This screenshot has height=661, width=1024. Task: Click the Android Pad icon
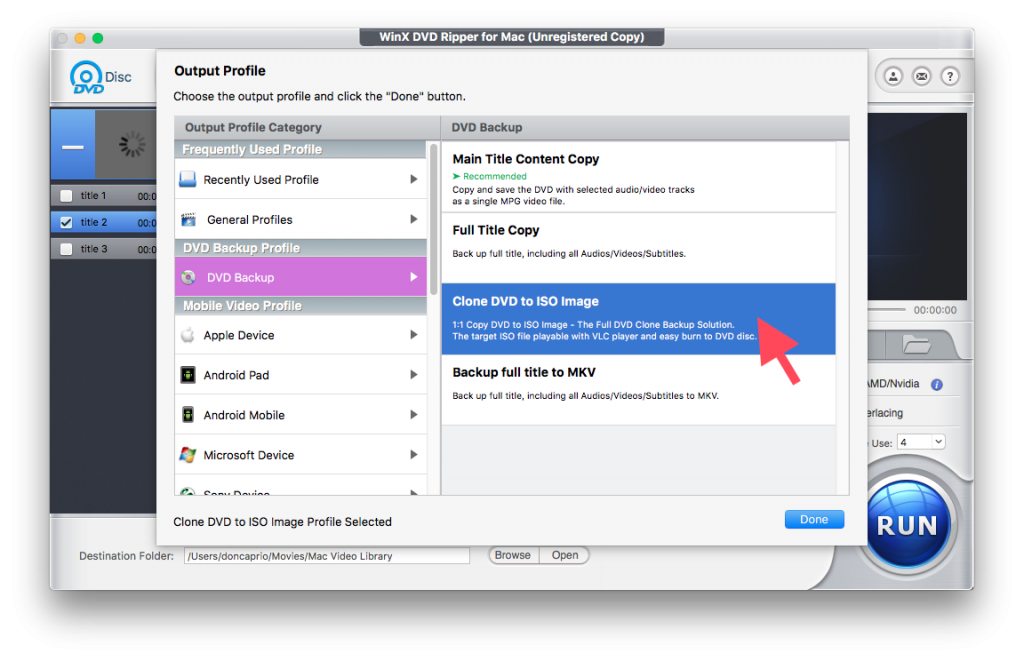point(188,375)
